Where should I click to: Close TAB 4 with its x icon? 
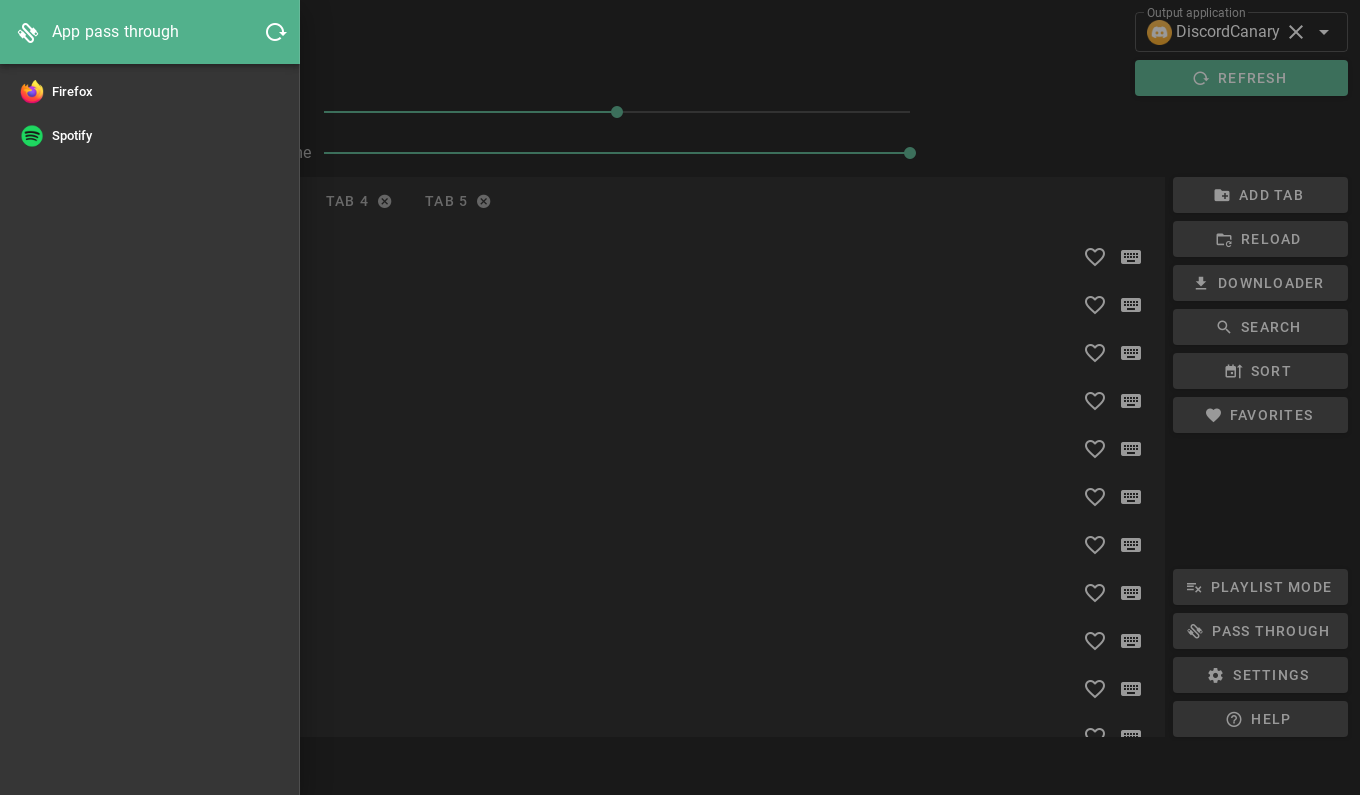pos(385,201)
